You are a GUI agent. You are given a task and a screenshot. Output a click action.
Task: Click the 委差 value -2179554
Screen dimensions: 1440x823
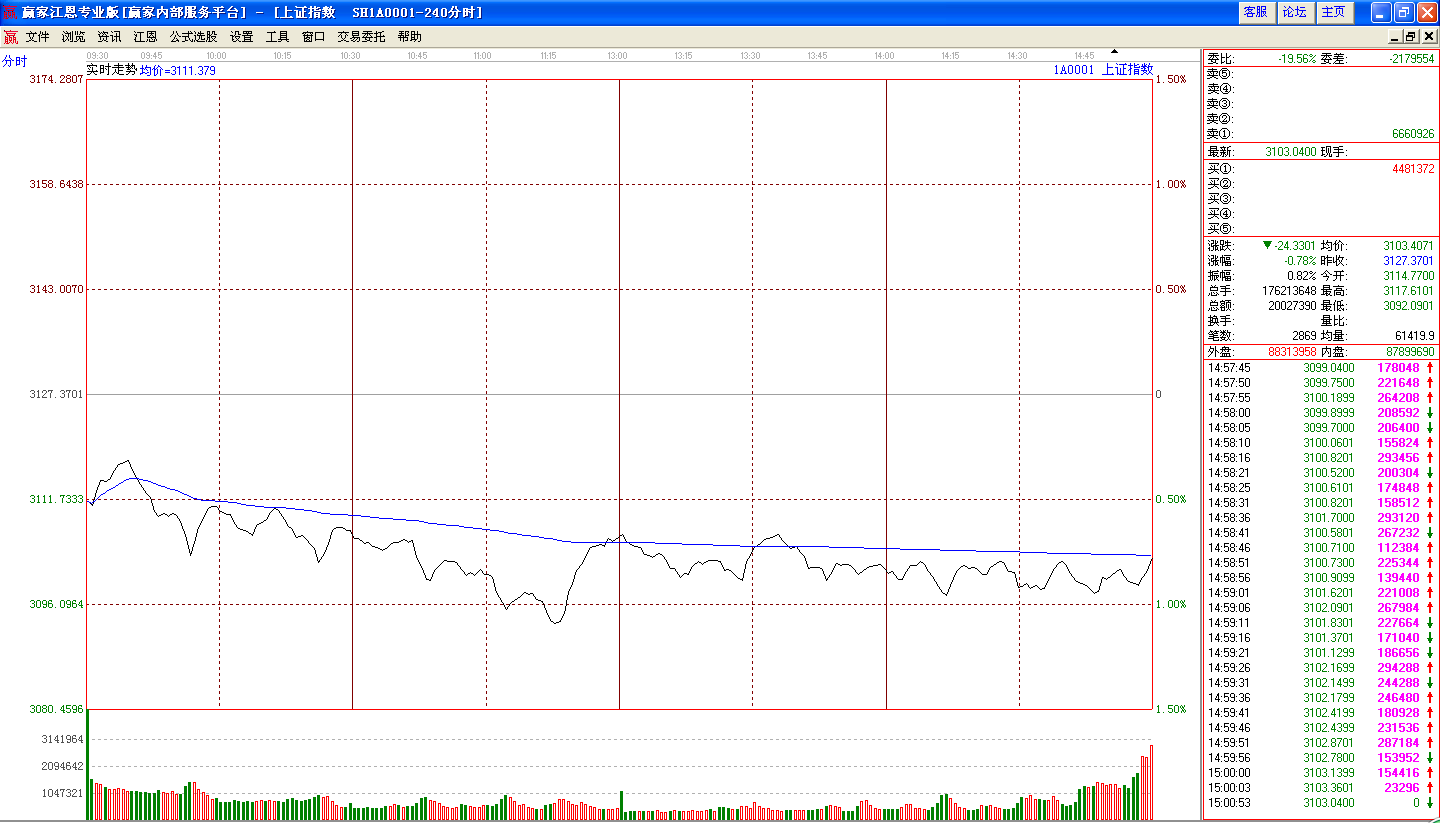point(1412,59)
